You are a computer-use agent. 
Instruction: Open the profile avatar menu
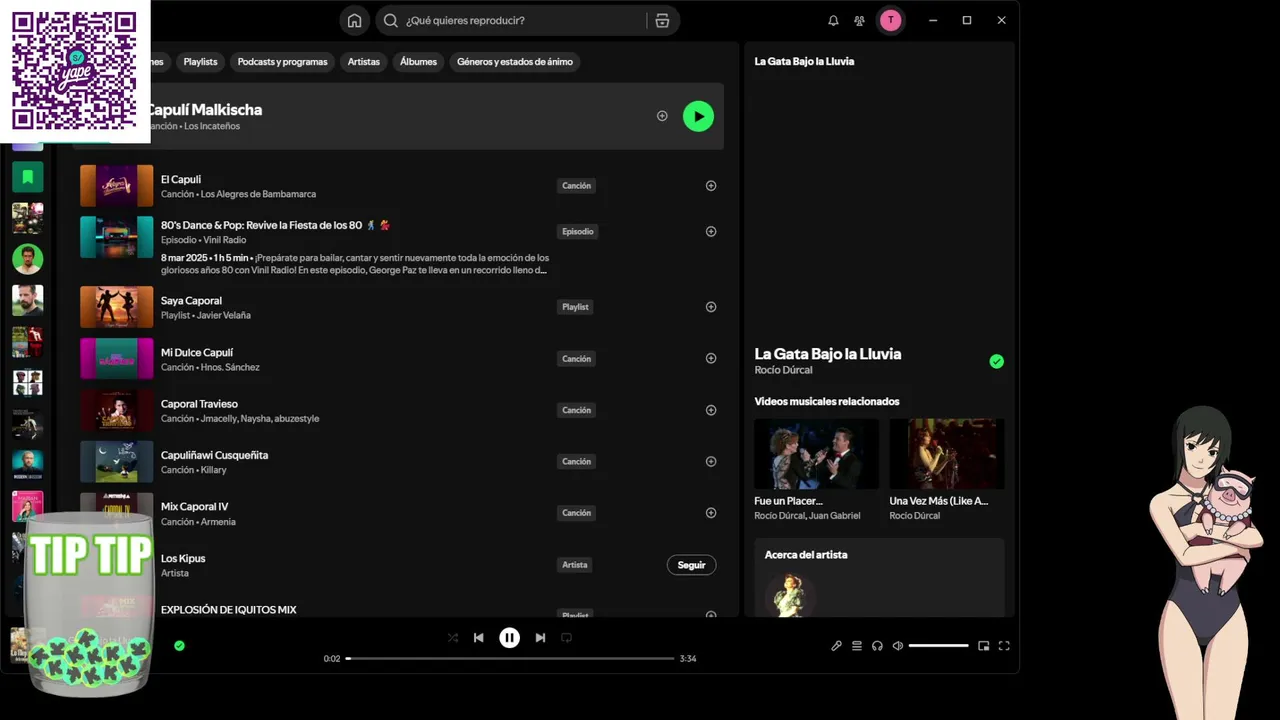(x=890, y=20)
